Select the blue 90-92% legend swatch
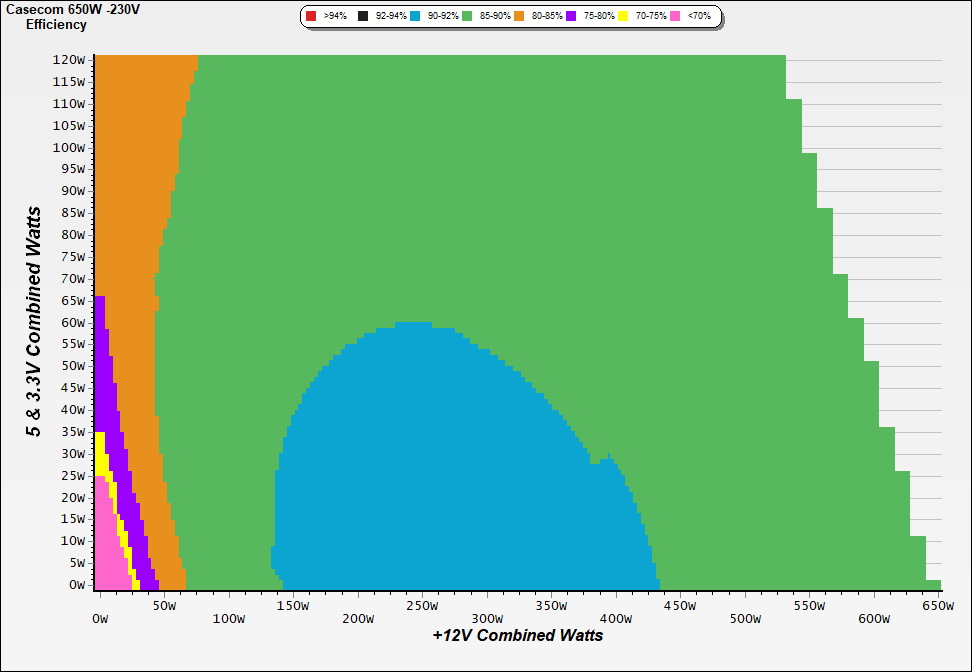The image size is (972, 672). (415, 17)
